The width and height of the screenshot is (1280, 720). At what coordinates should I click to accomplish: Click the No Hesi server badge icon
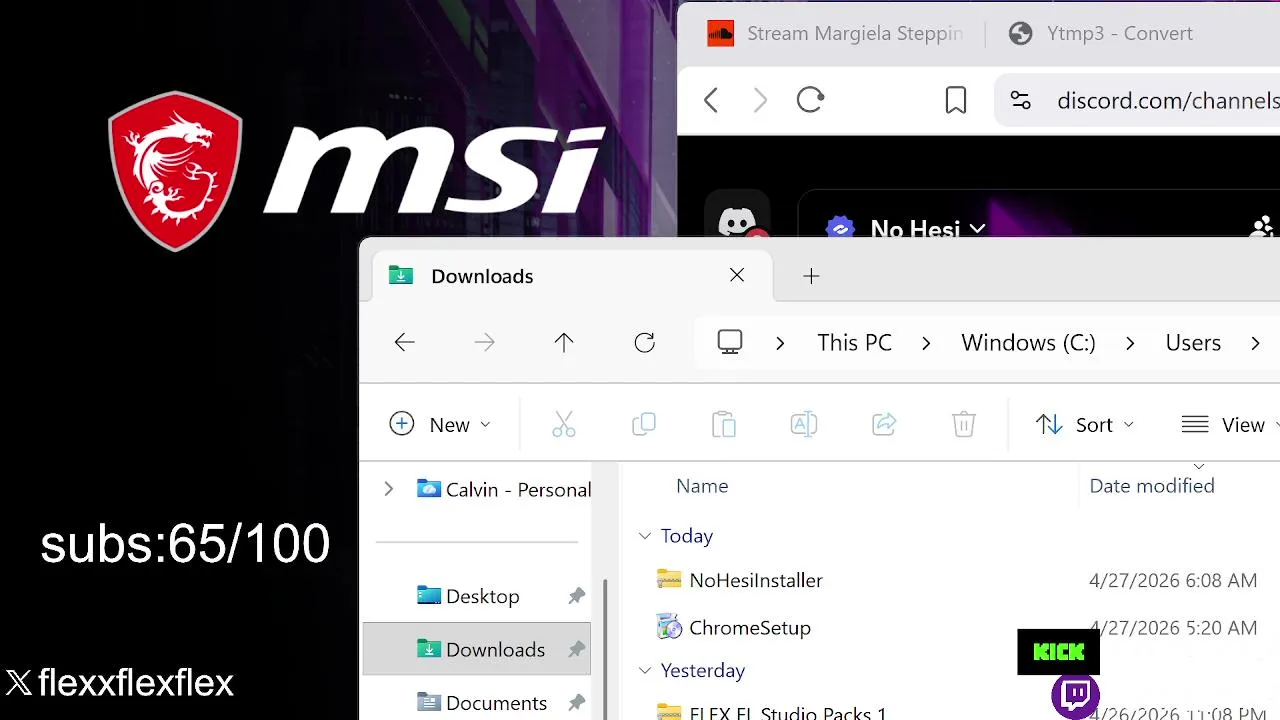pos(840,228)
